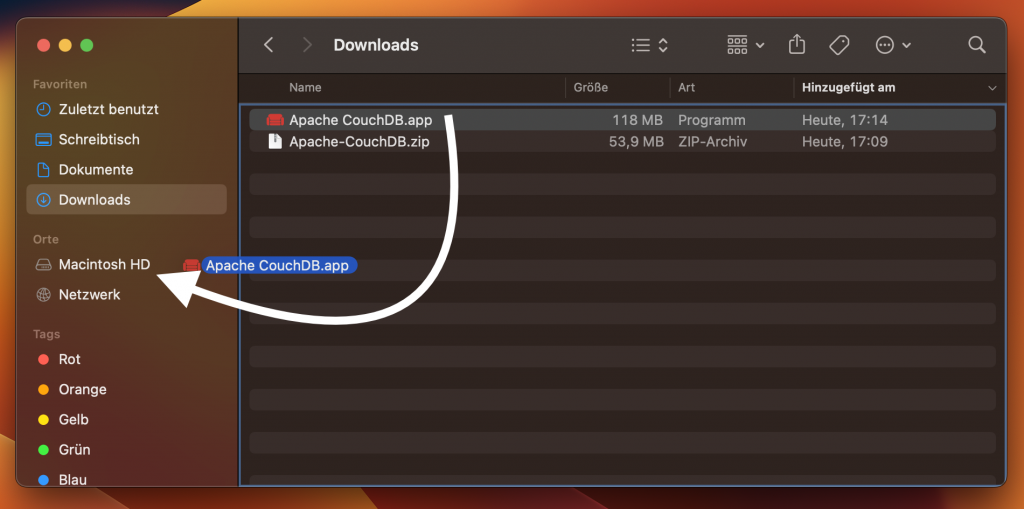Image resolution: width=1024 pixels, height=509 pixels.
Task: Click the Macintosh HD drive icon
Action: (x=43, y=265)
